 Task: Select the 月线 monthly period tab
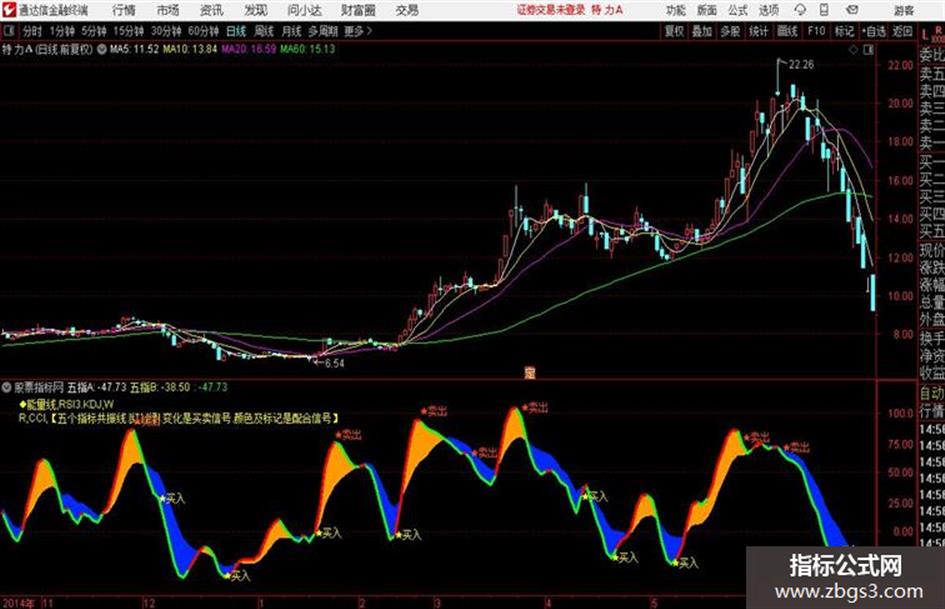point(292,31)
